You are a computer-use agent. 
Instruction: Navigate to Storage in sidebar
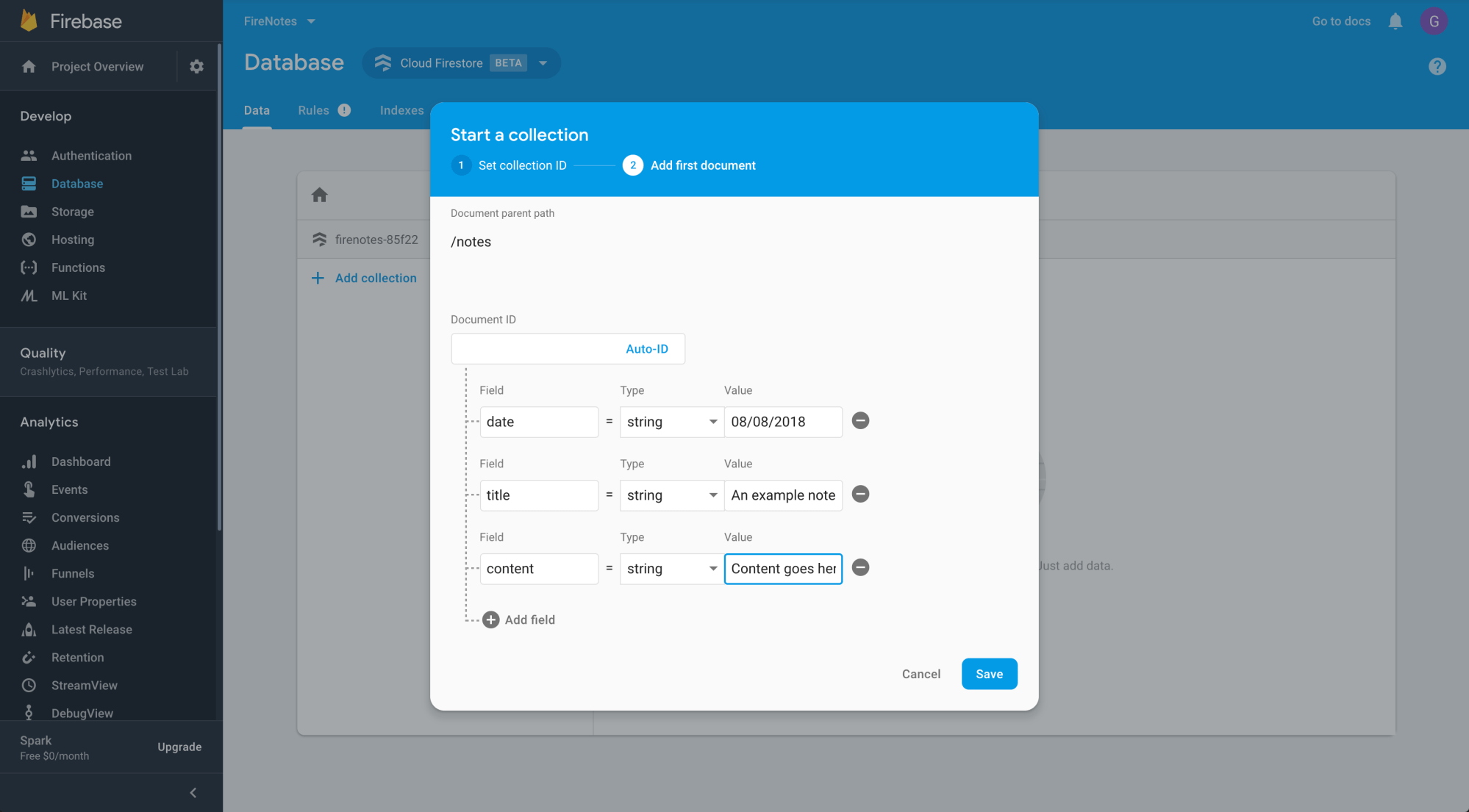[72, 211]
